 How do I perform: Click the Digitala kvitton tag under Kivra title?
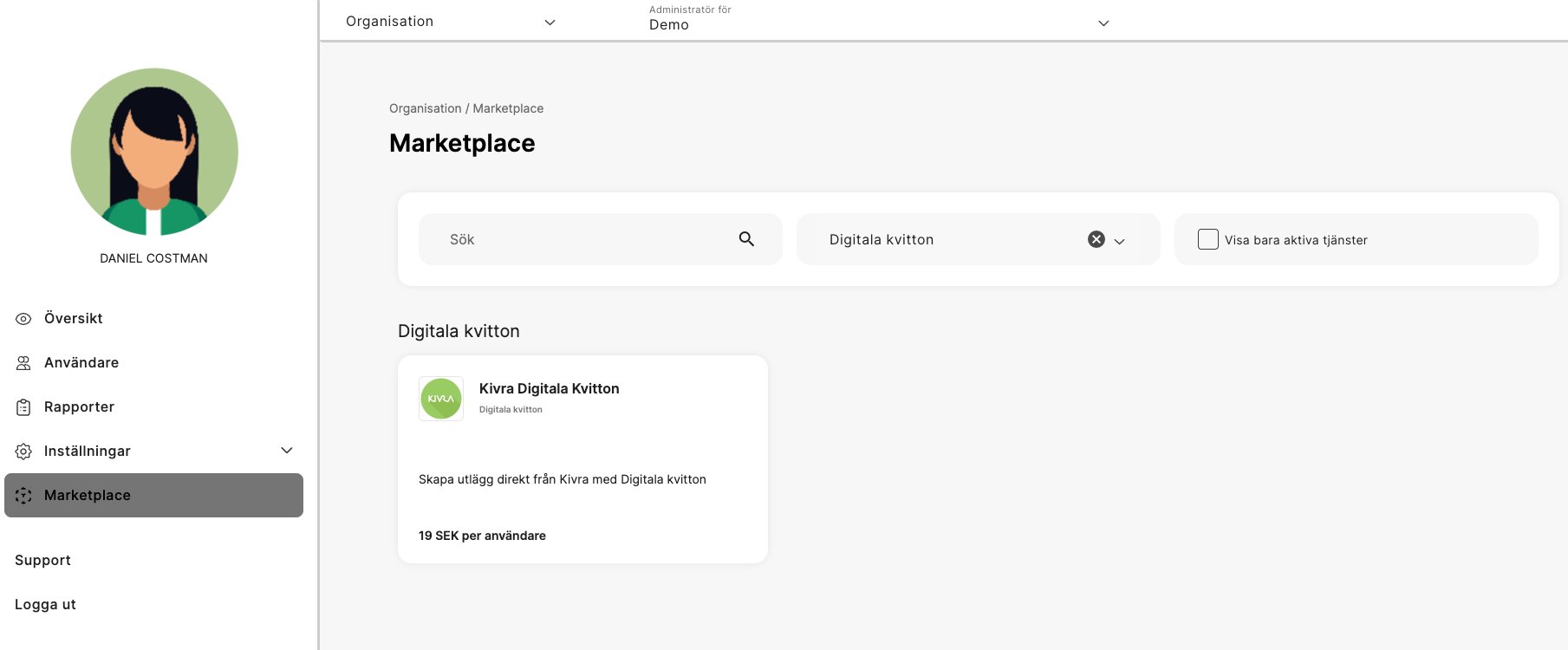coord(511,410)
